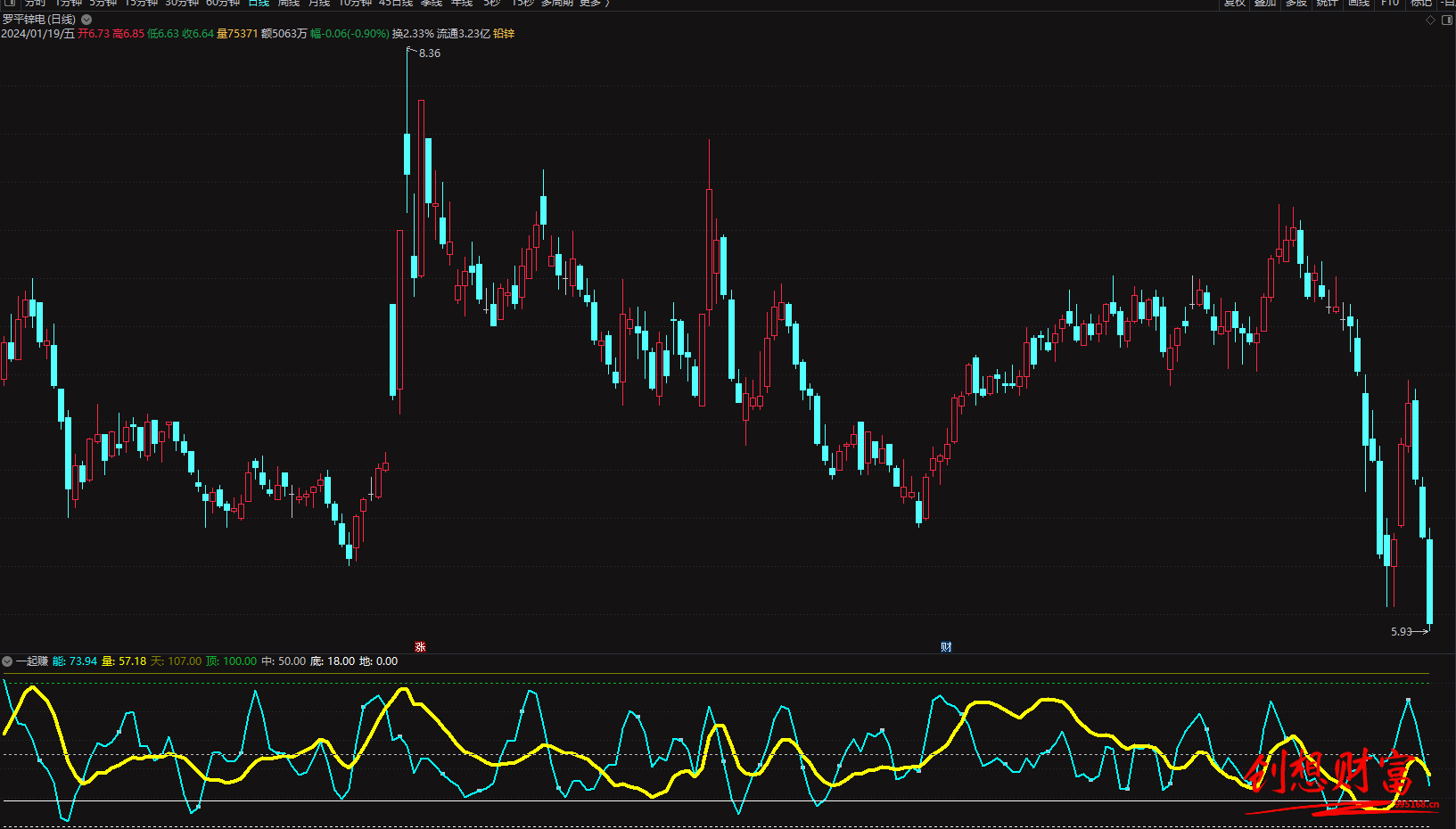Viewport: 1456px width, 829px height.
Task: Select the 30分钟 period tab
Action: point(182,4)
